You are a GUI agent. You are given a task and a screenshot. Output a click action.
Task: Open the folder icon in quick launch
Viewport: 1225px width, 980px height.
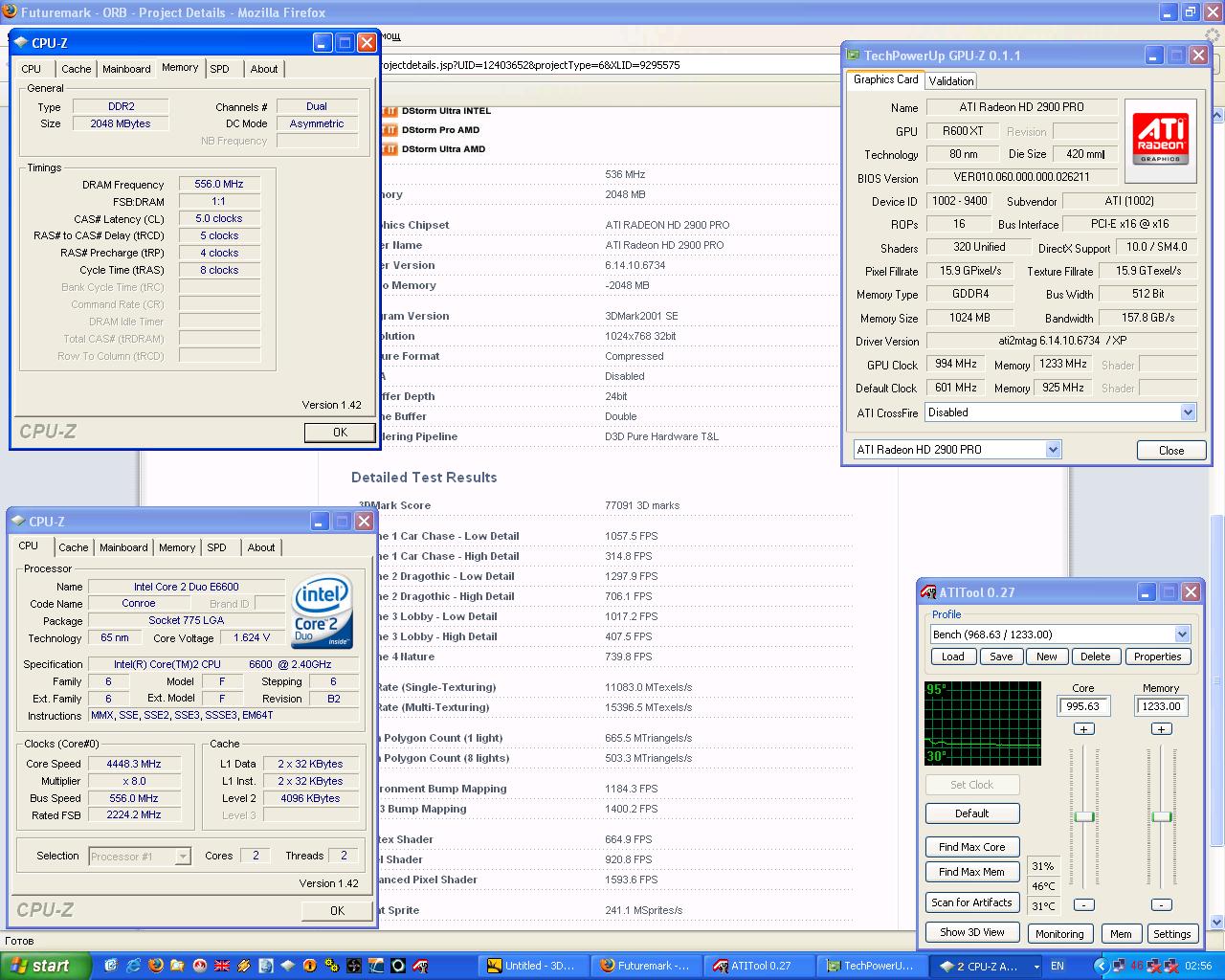point(177,966)
